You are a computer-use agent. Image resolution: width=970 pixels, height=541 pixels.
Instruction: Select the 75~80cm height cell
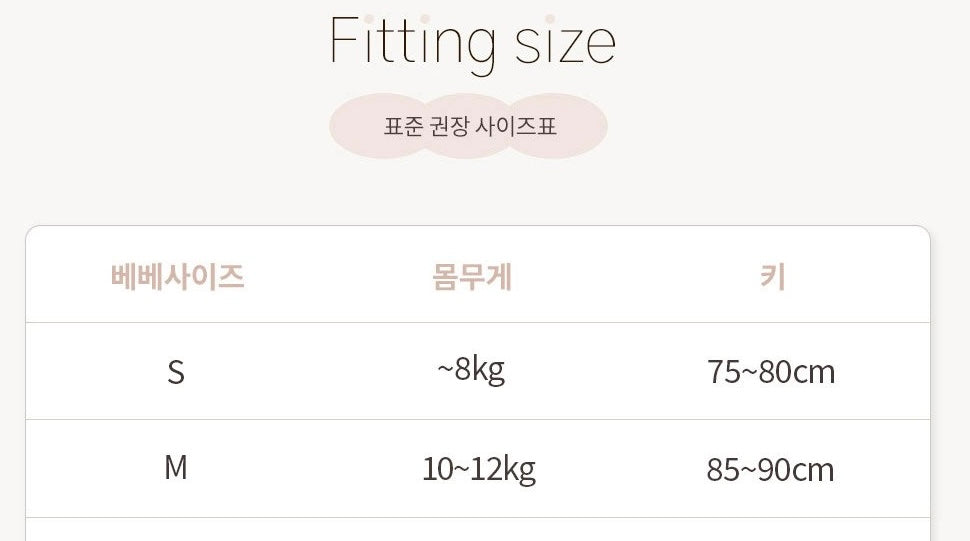click(771, 372)
